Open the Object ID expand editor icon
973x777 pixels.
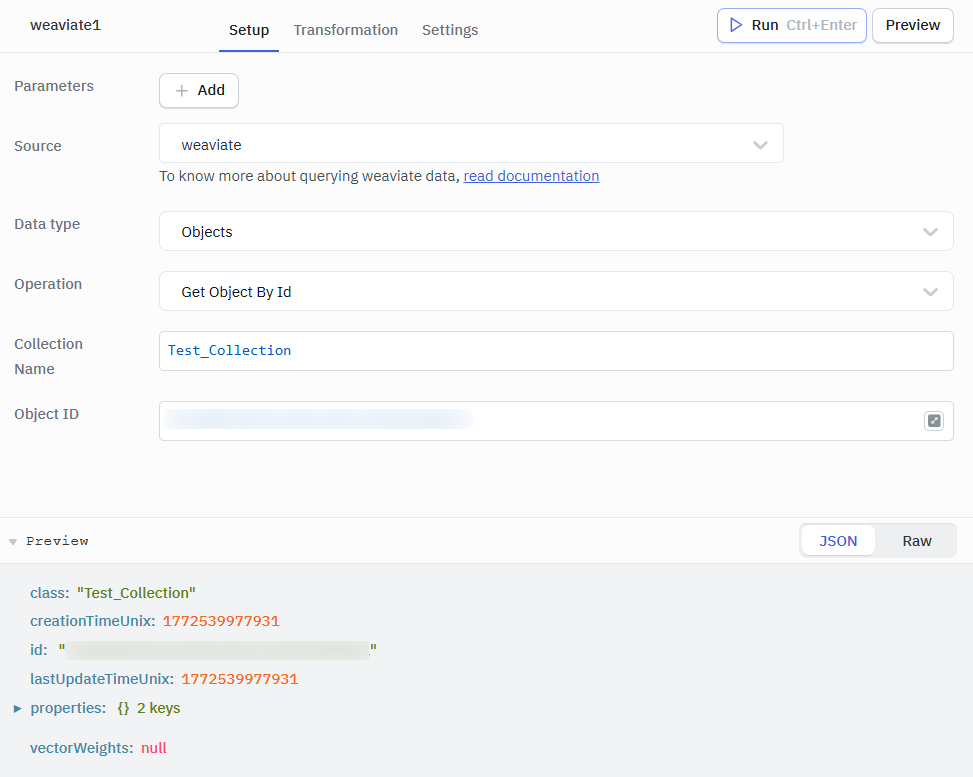[933, 421]
